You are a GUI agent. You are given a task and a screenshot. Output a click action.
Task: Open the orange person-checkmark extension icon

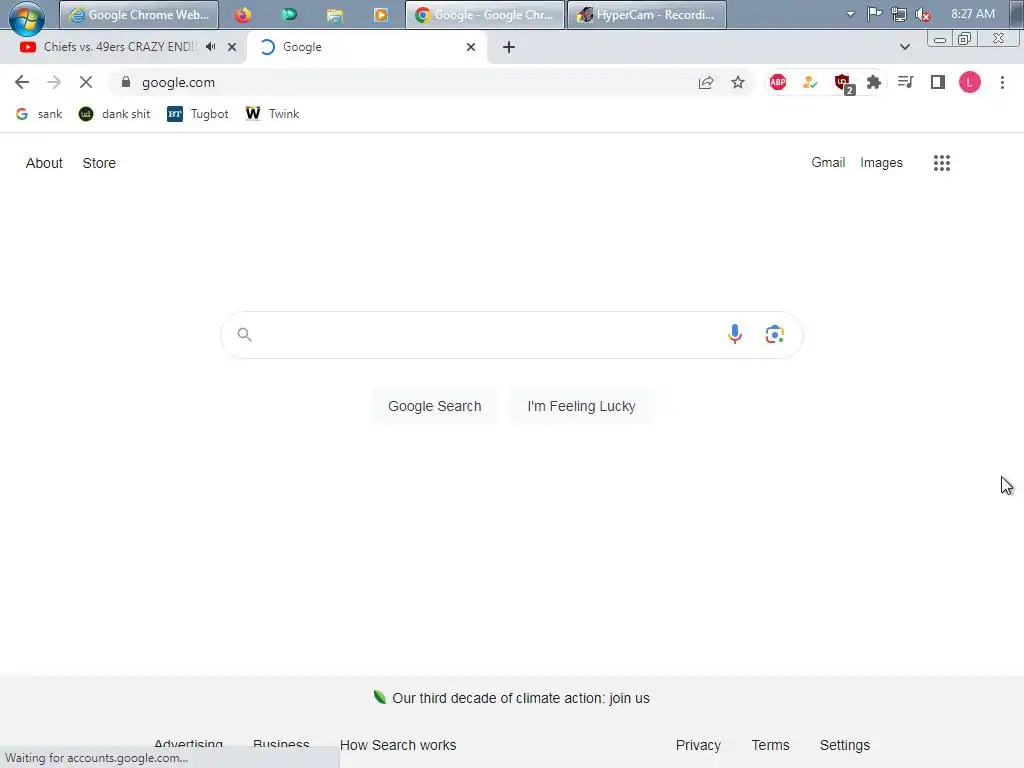(x=810, y=82)
